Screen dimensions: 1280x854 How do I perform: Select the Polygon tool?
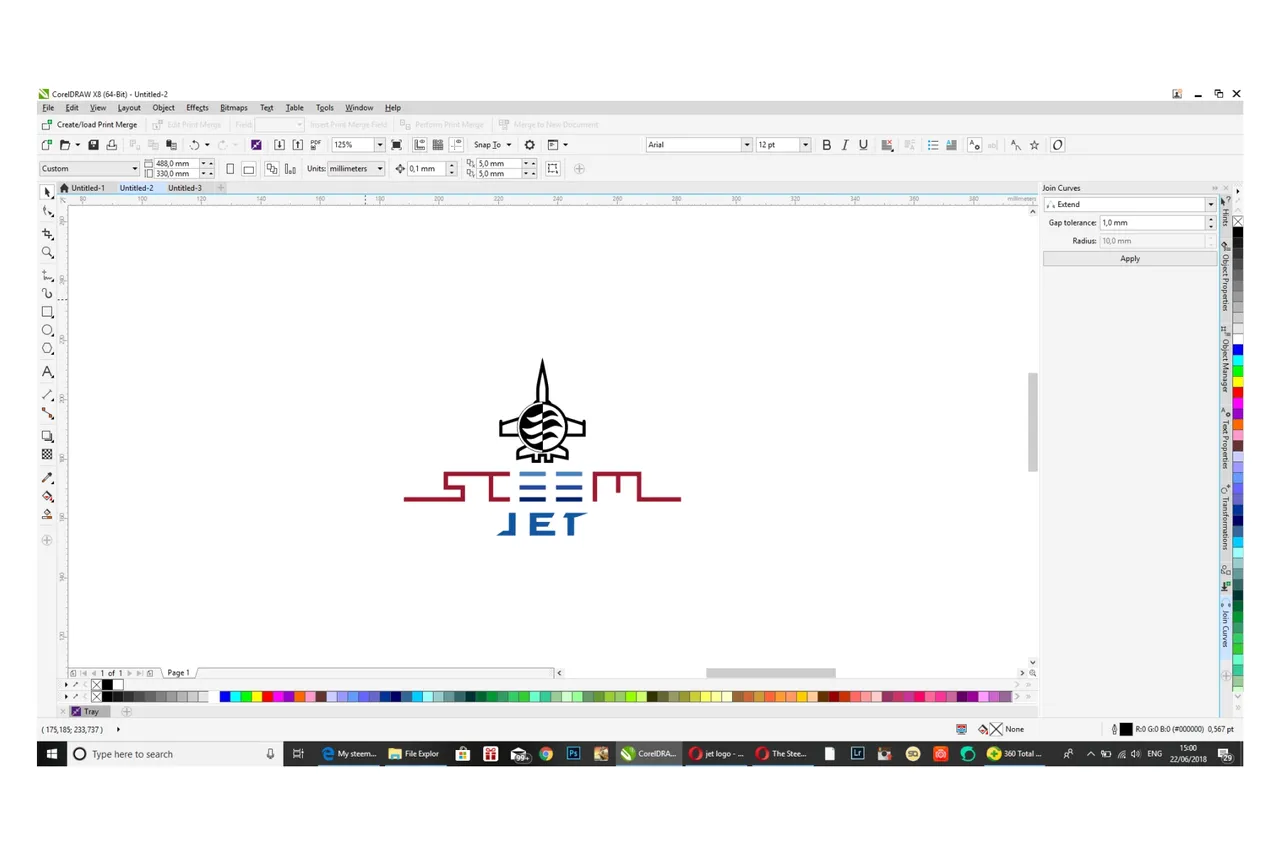(47, 349)
